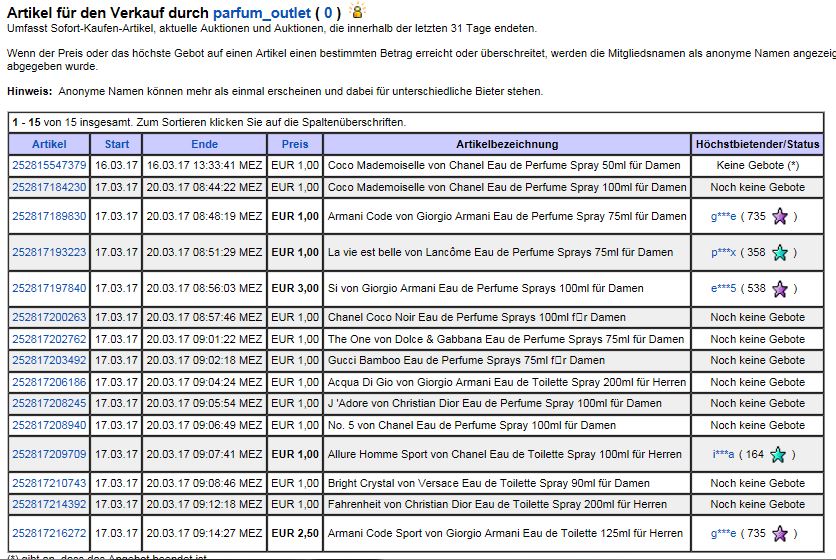The image size is (836, 560).
Task: Sort by the Preis column header
Action: [295, 144]
